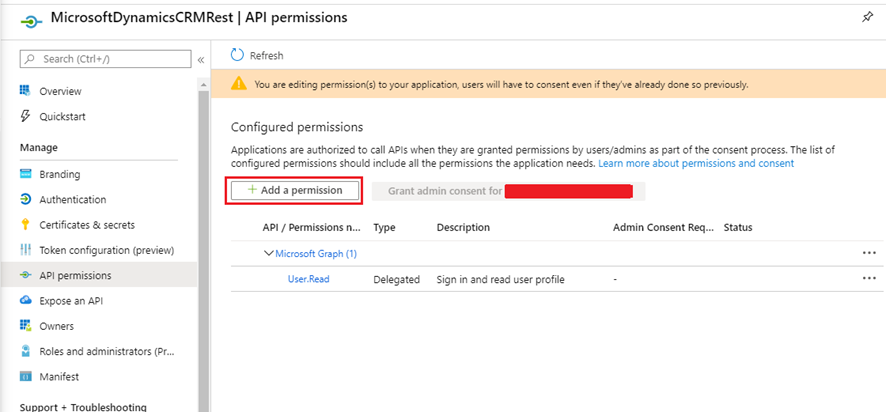Open the API permissions menu item
Viewport: 886px width, 412px height.
click(75, 275)
